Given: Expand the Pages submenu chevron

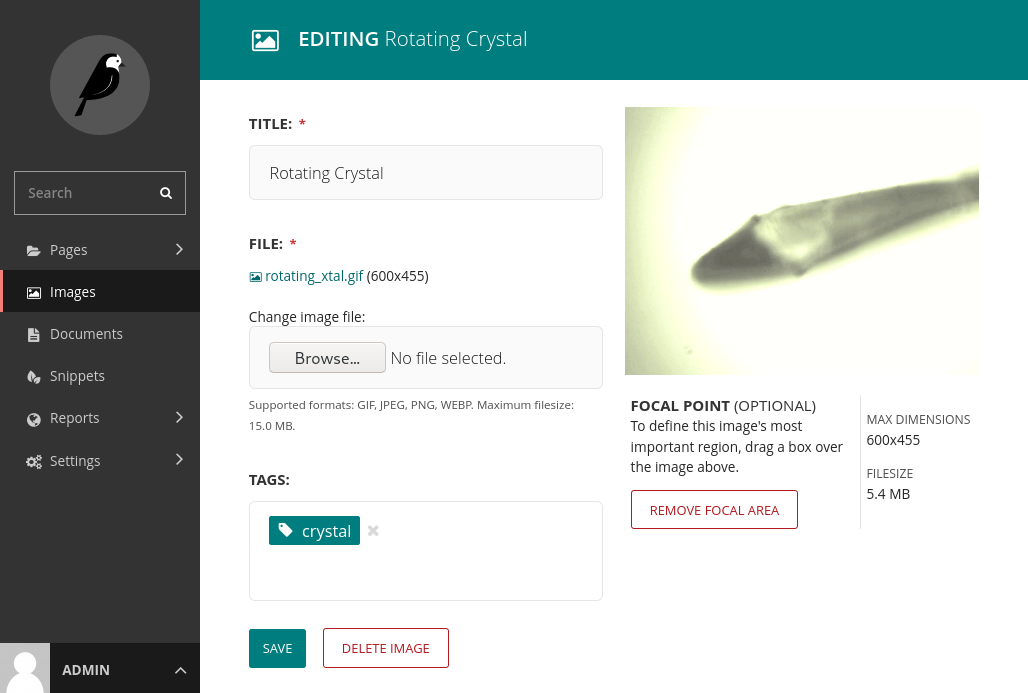Looking at the screenshot, I should [179, 249].
